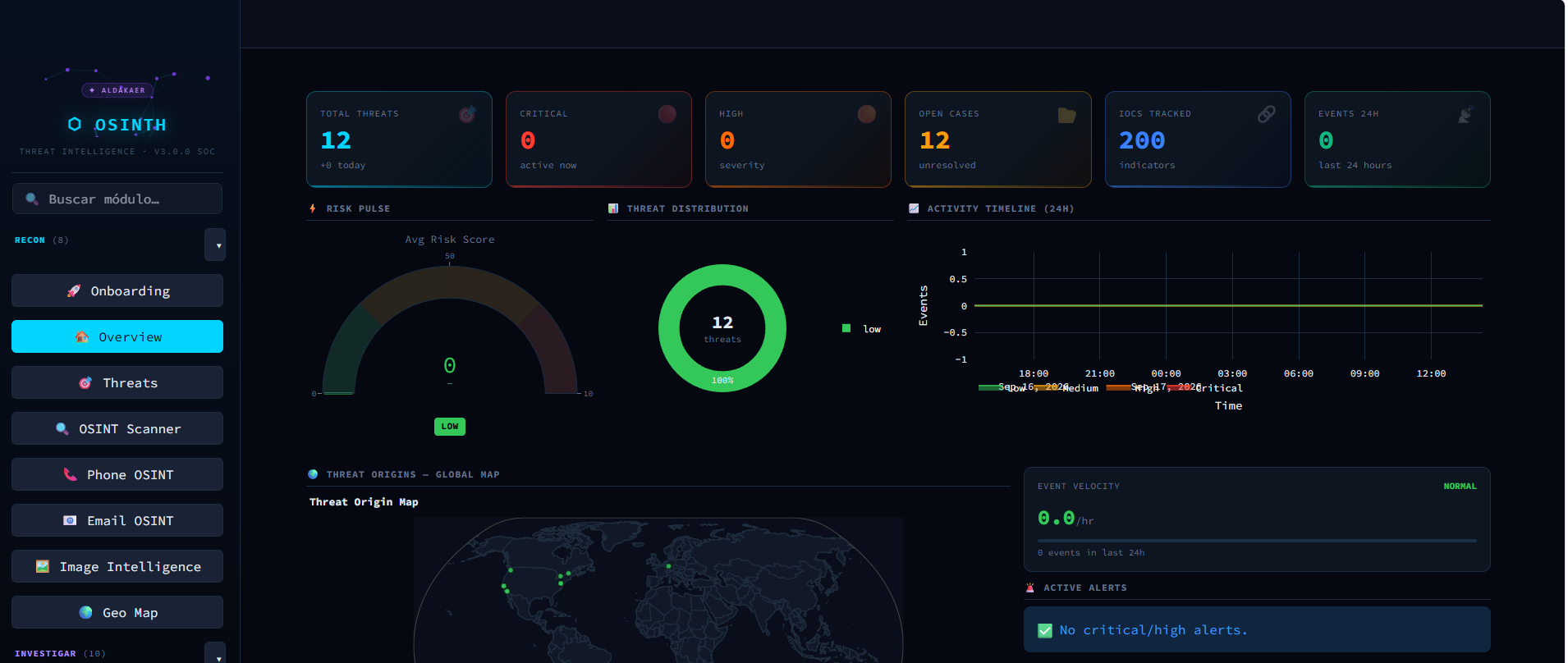
Task: Click the folder icon on Open Cases card
Action: pos(1066,115)
